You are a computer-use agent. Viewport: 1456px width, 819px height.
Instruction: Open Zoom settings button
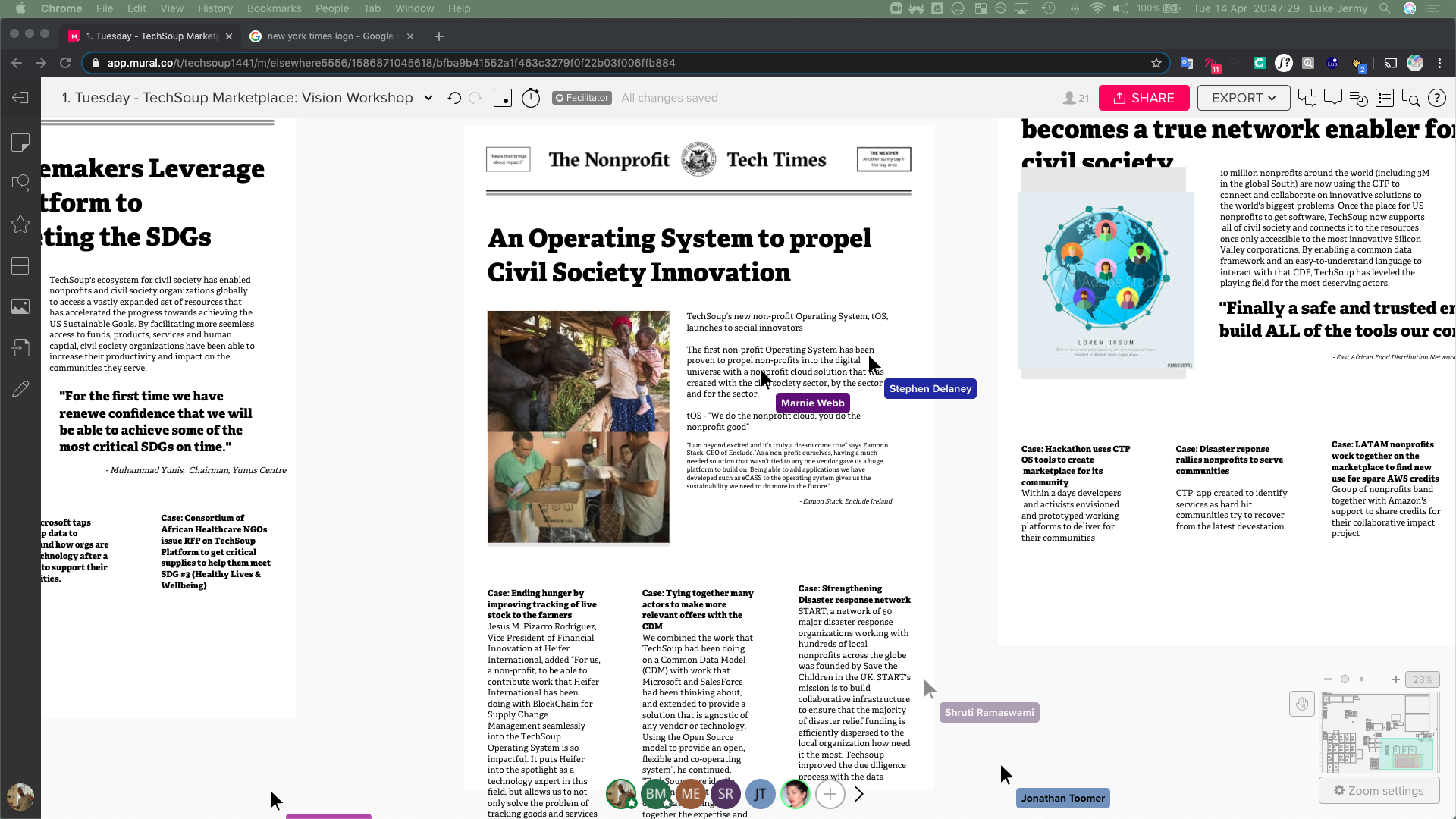pyautogui.click(x=1379, y=790)
